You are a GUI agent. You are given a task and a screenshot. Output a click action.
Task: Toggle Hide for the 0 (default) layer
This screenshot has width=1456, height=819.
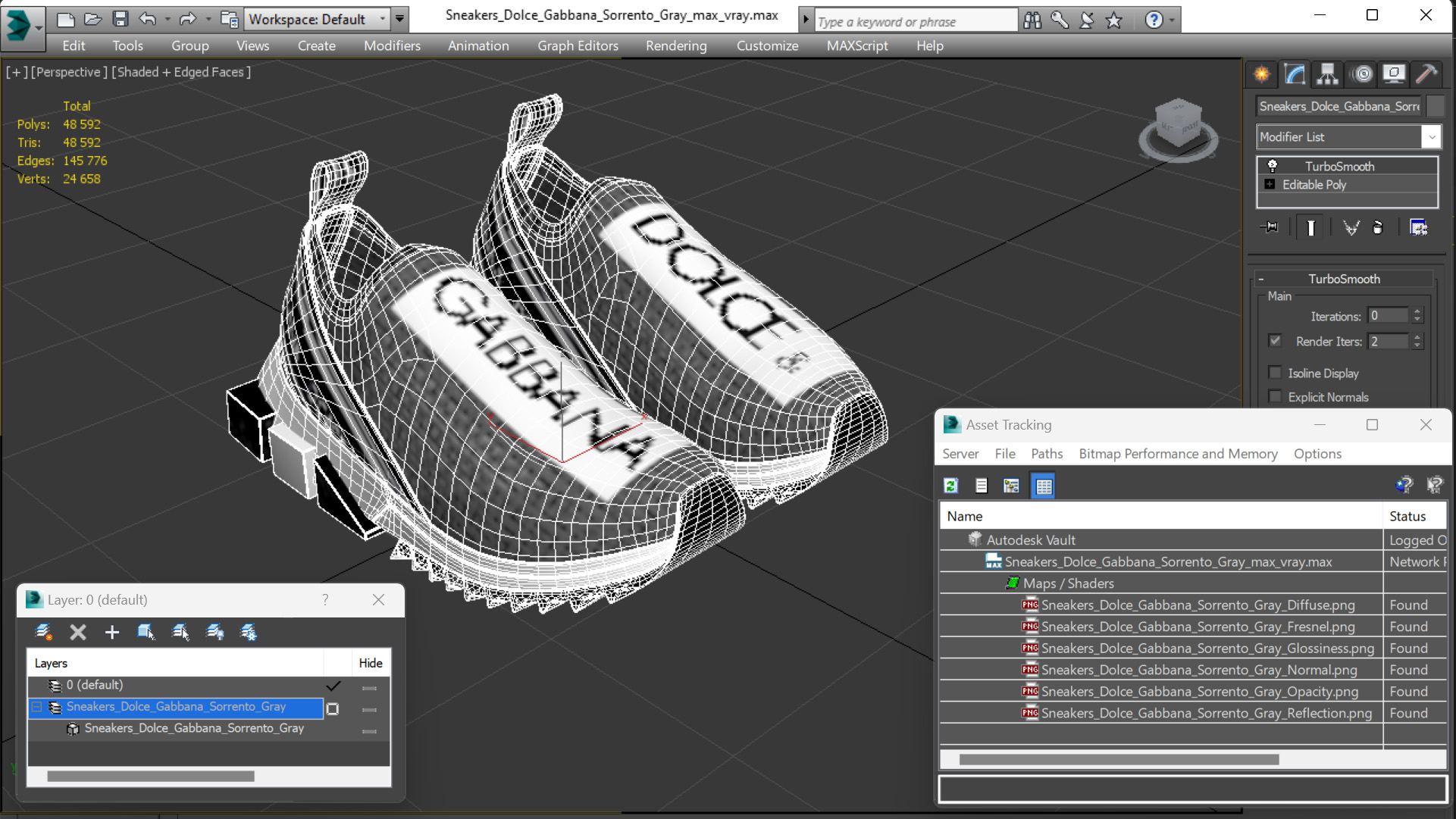tap(369, 688)
